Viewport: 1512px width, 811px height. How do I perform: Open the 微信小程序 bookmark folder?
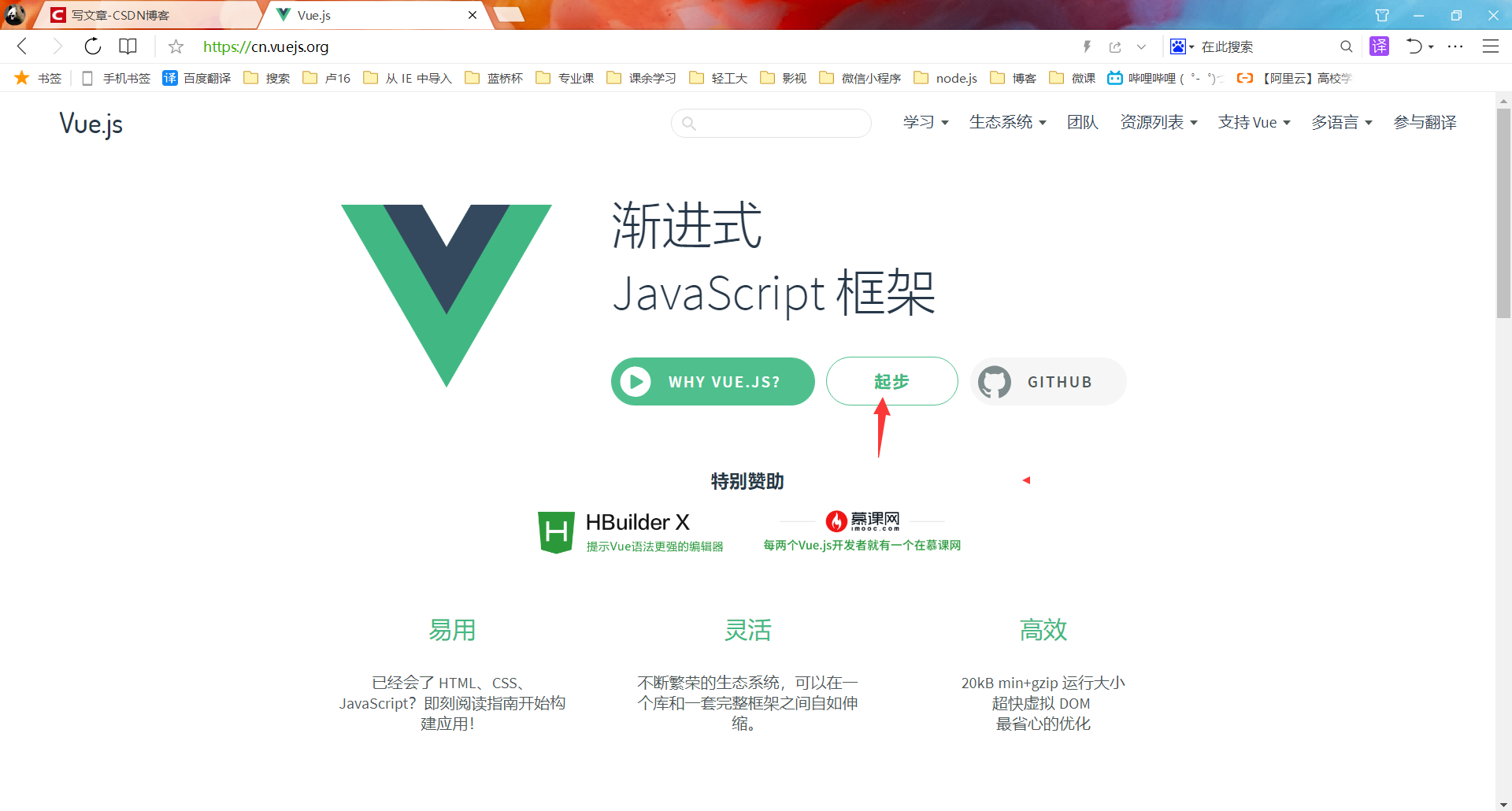tap(860, 78)
